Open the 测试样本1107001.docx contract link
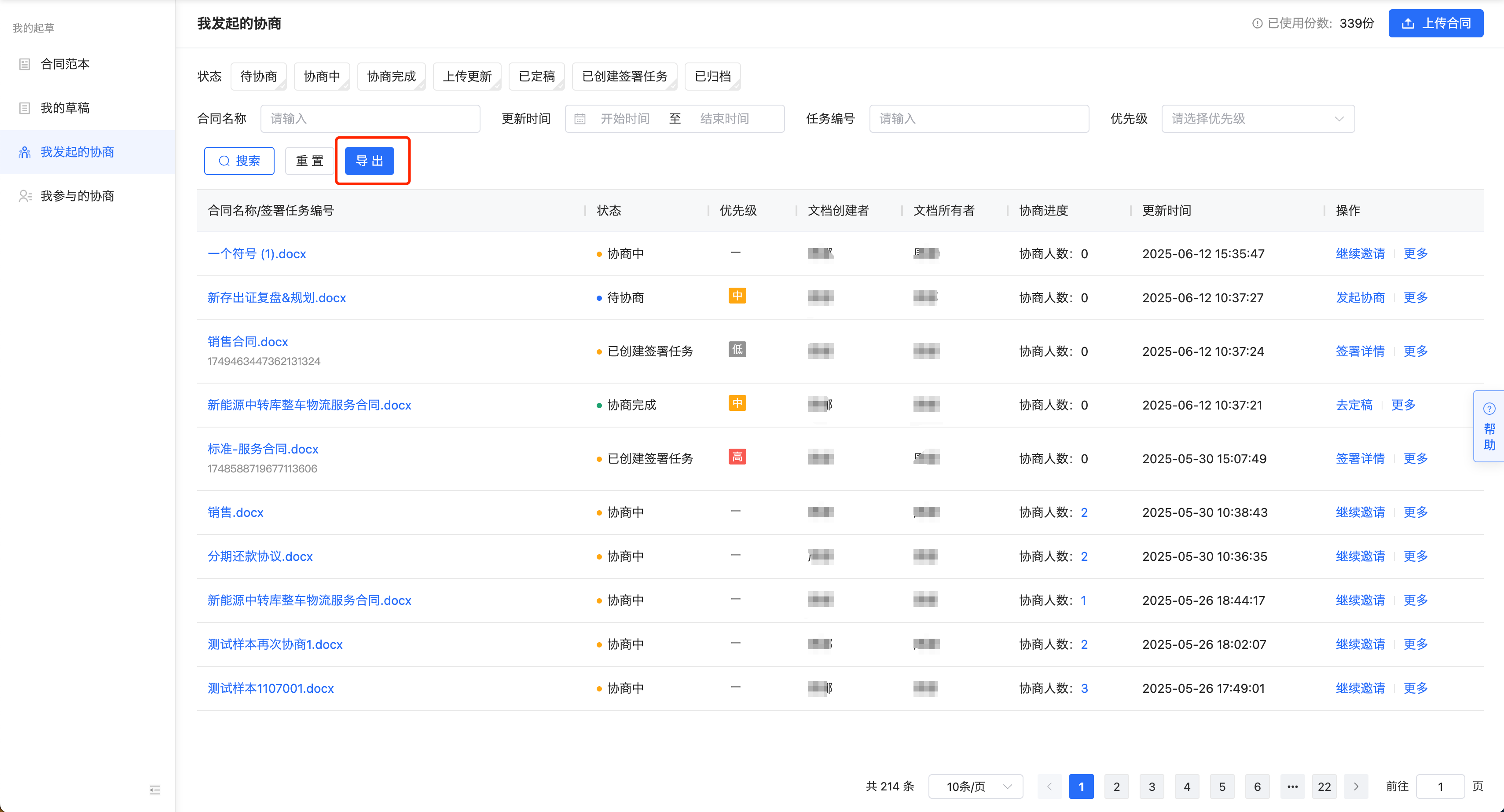Screen dimensions: 1504x812 271,688
